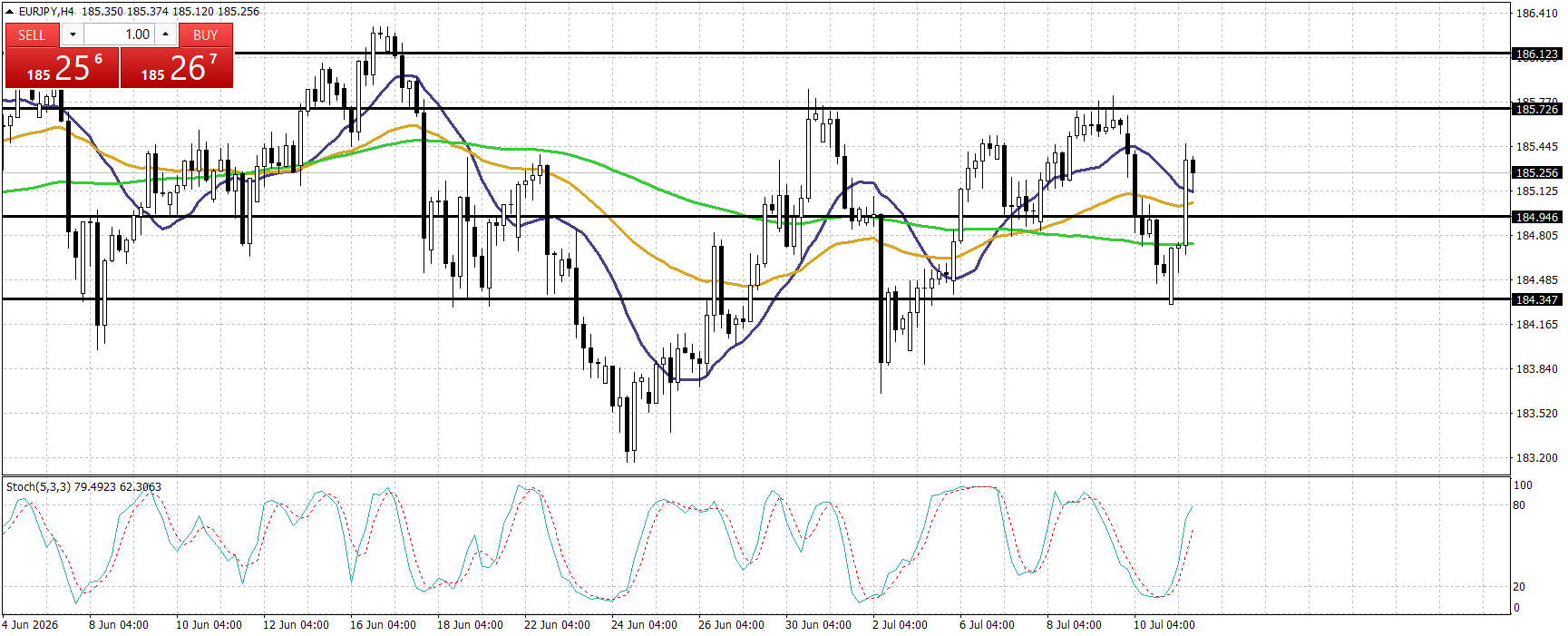The height and width of the screenshot is (636, 1568).
Task: Click the 185 26 7 buy price tile
Action: 177,68
